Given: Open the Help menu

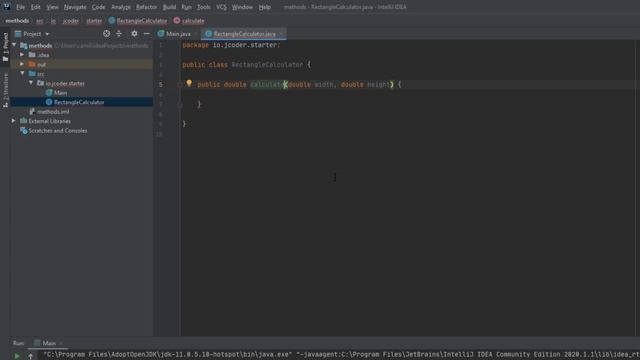Looking at the screenshot, I should [264, 7].
